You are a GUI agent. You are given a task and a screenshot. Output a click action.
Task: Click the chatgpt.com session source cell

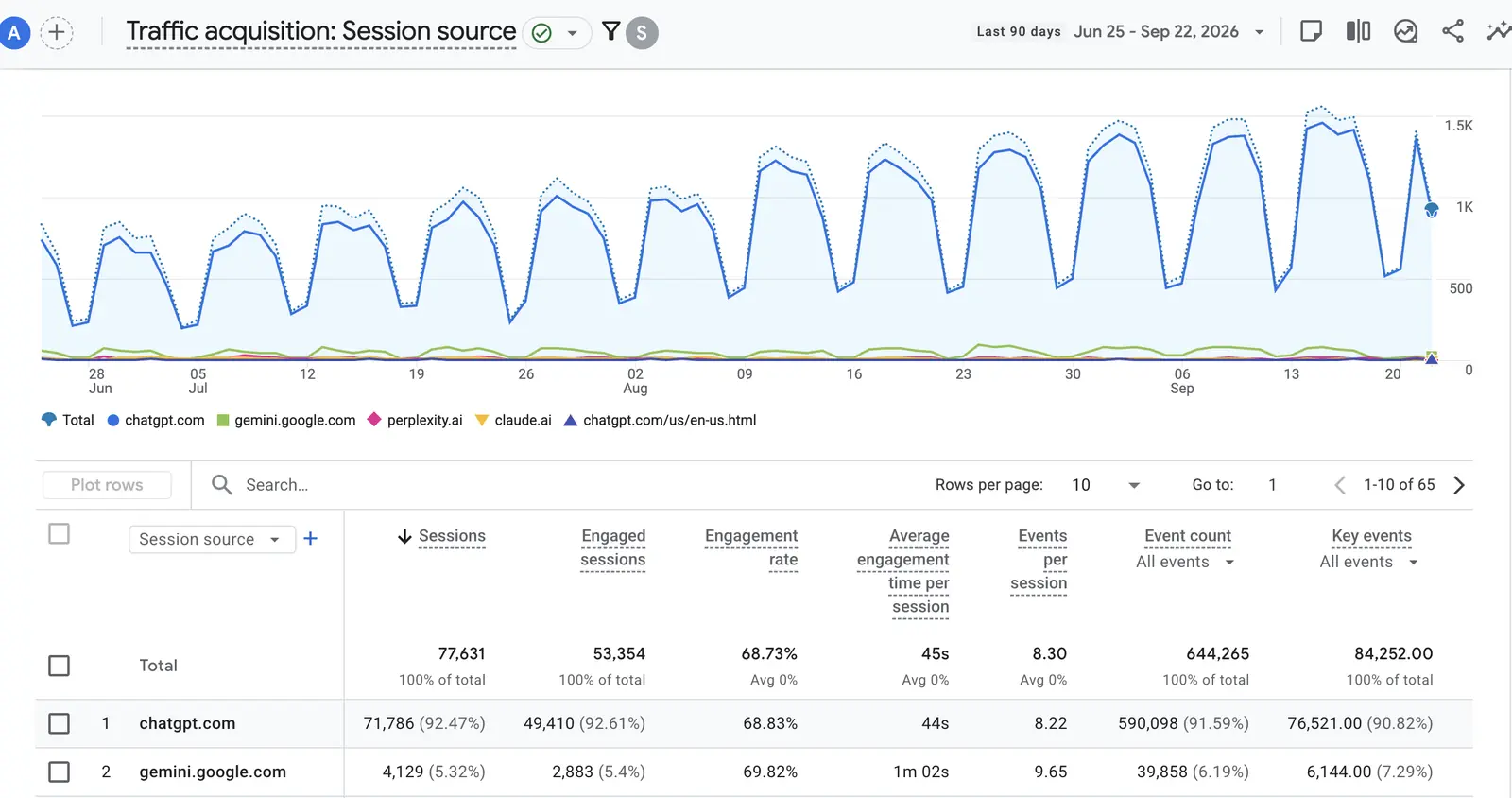(x=187, y=723)
